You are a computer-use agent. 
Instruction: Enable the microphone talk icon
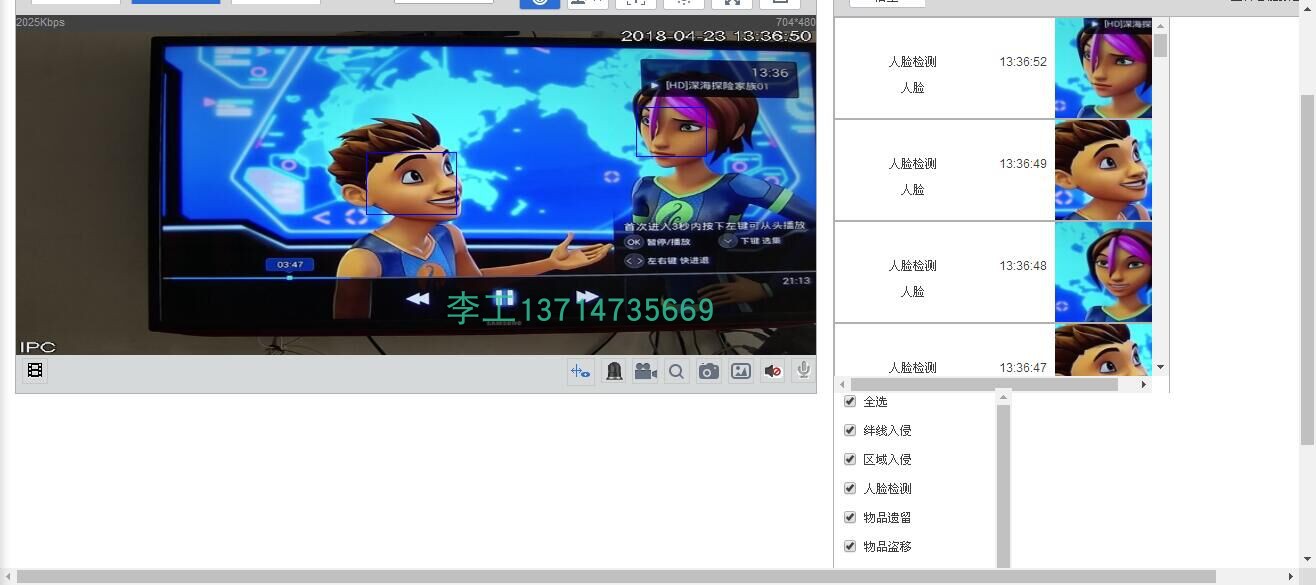(803, 371)
